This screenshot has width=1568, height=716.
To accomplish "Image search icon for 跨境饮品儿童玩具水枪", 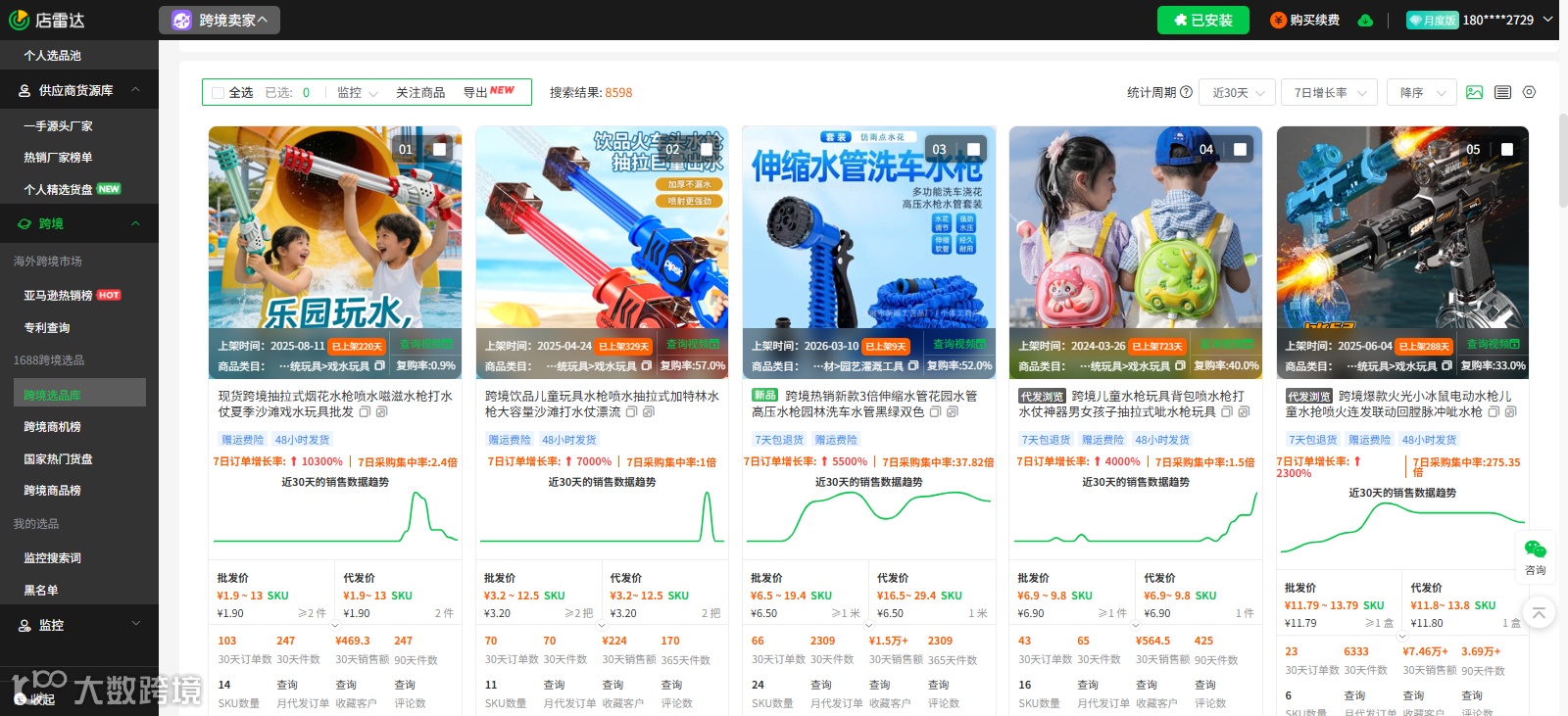I will point(648,412).
